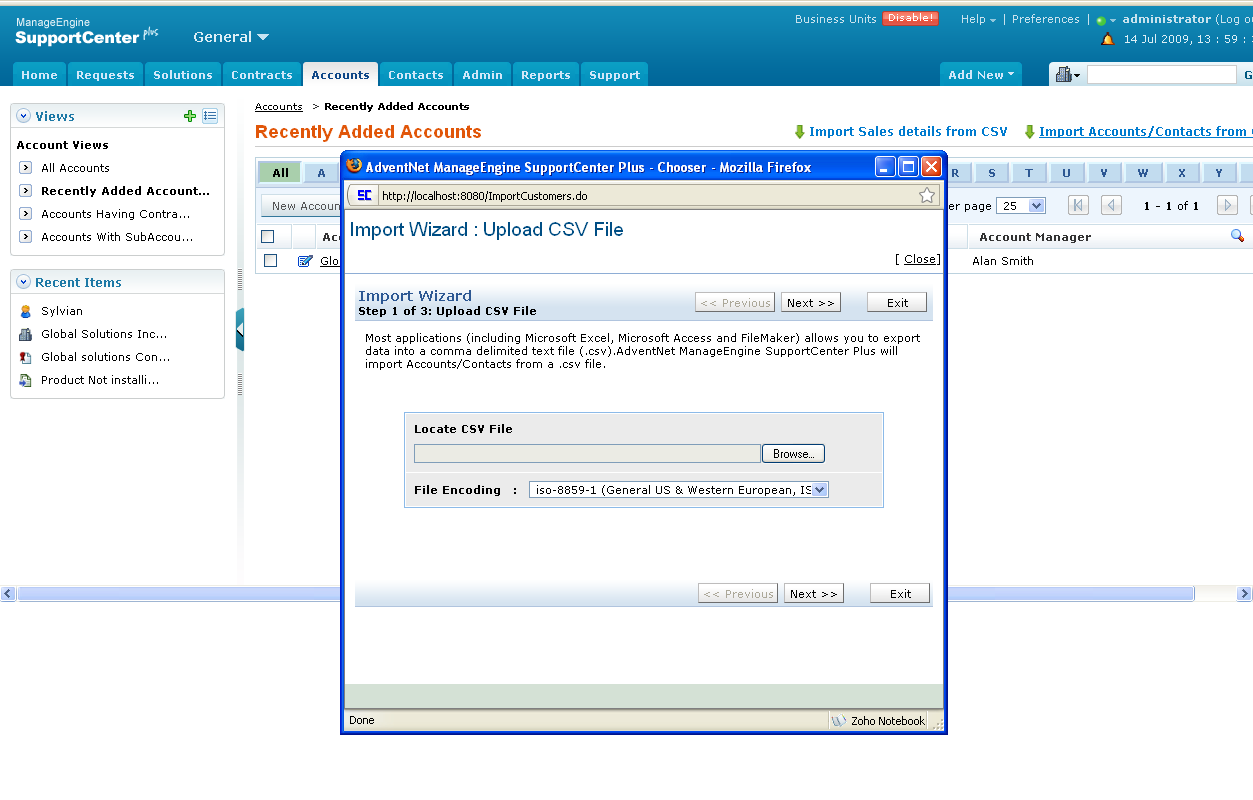The height and width of the screenshot is (800, 1253).
Task: Click the Product Not installing request icon
Action: coord(26,380)
